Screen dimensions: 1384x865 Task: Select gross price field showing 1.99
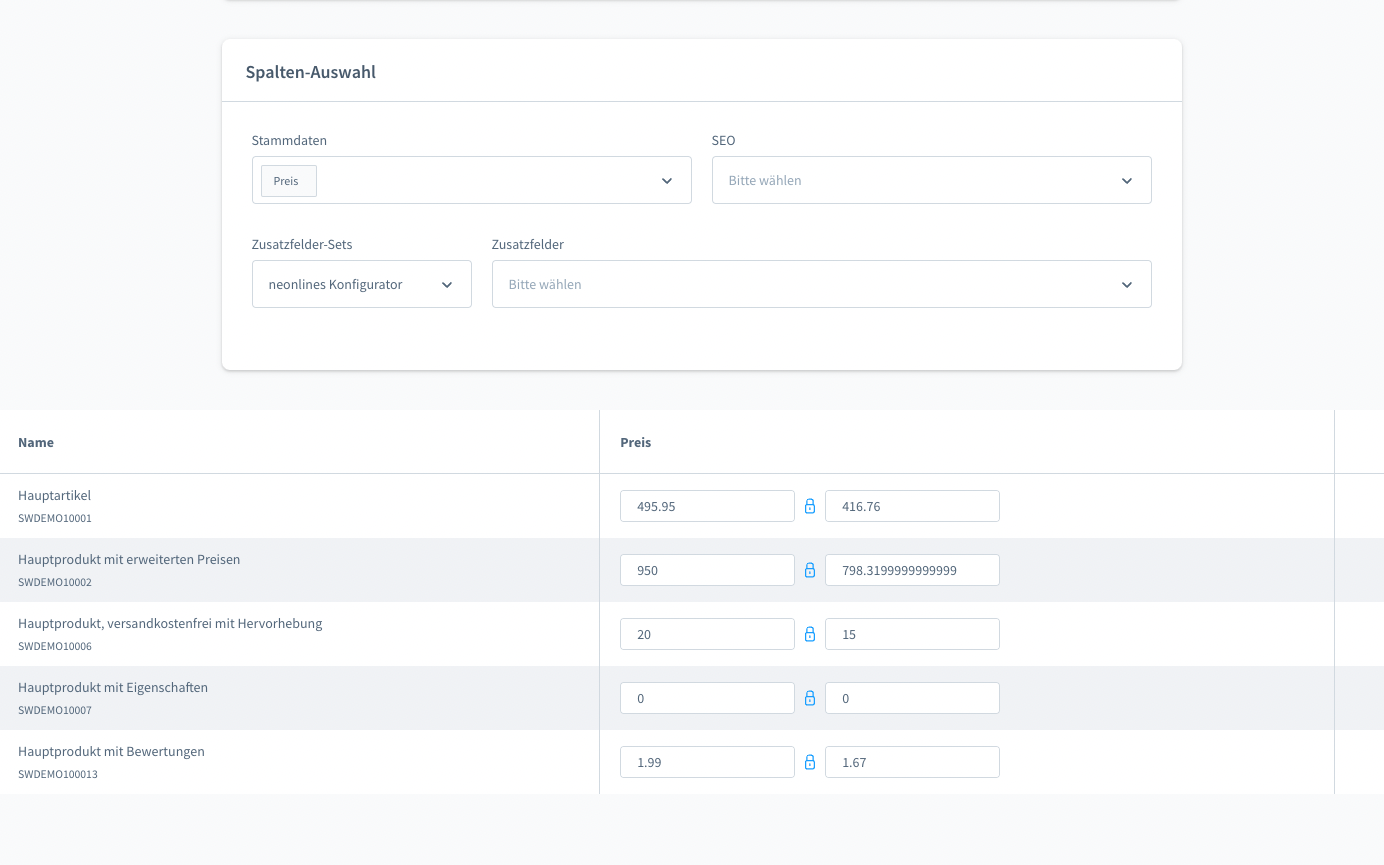point(707,762)
